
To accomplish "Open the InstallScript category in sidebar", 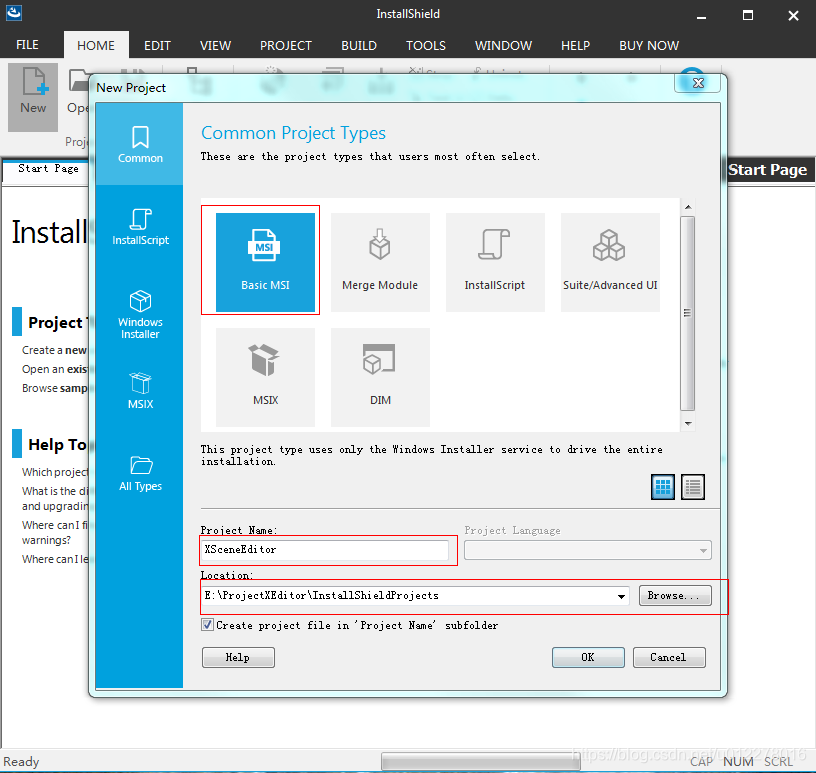I will 140,227.
